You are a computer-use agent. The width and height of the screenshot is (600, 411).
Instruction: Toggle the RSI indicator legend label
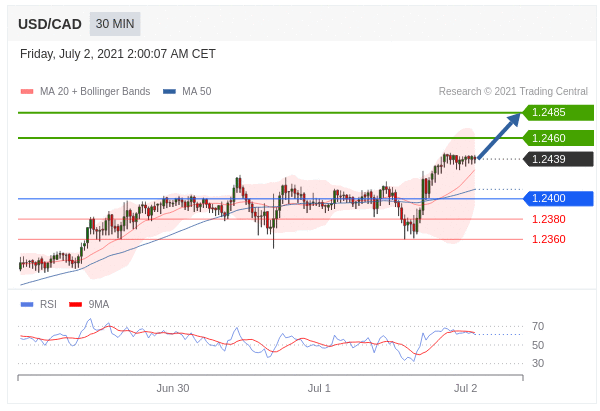pyautogui.click(x=48, y=304)
